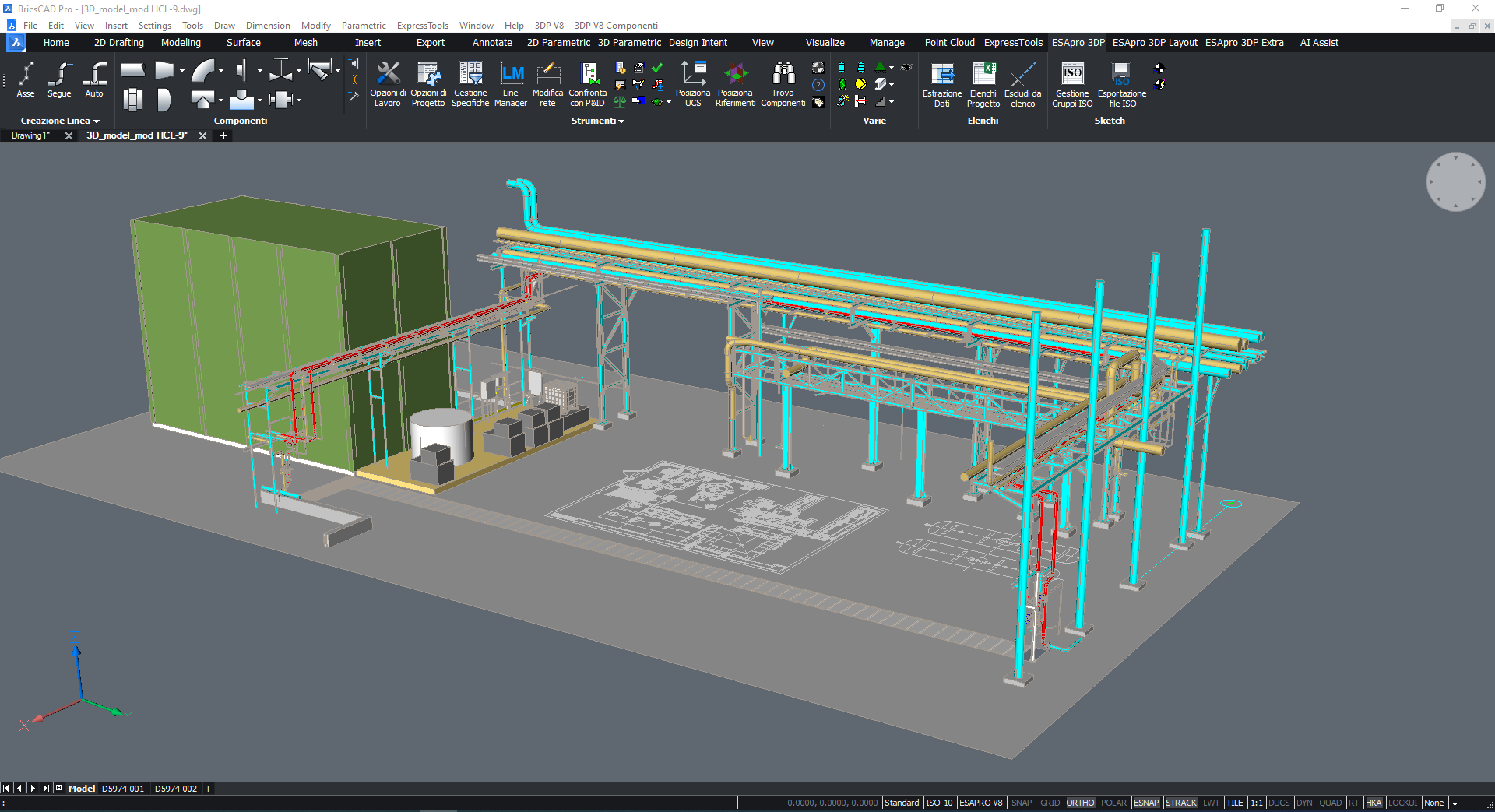Image resolution: width=1495 pixels, height=812 pixels.
Task: Switch to the ESApro 3DP Layout ribbon tab
Action: (x=1154, y=43)
